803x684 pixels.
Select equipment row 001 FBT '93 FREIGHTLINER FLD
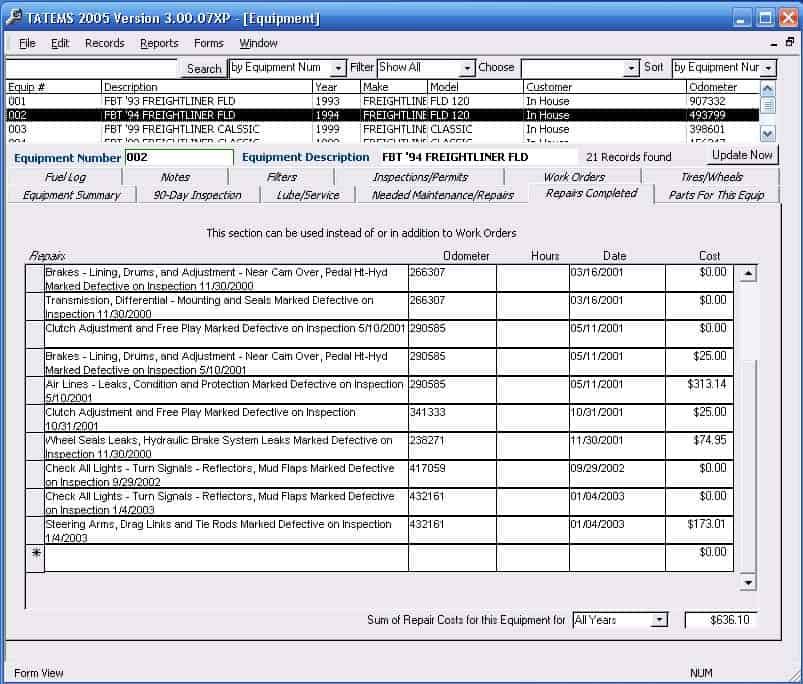click(x=382, y=101)
